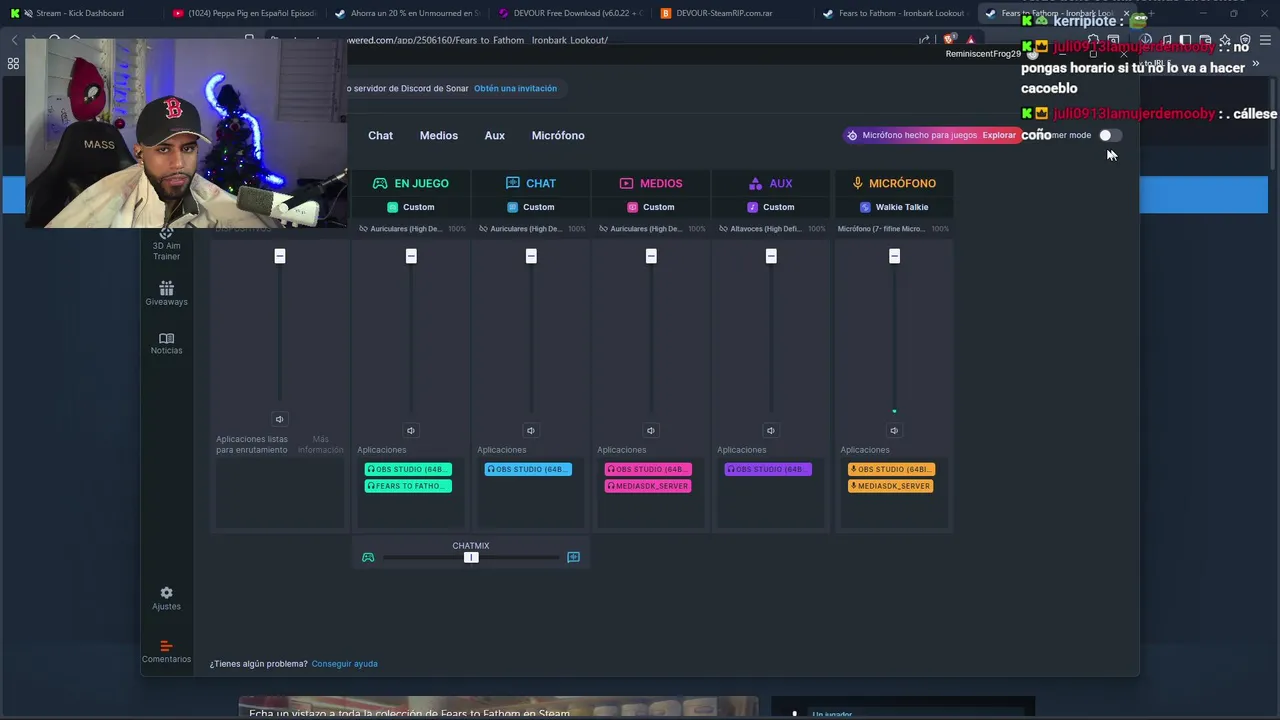Click the CHATMIX slider handle
This screenshot has height=720, width=1280.
(x=471, y=557)
